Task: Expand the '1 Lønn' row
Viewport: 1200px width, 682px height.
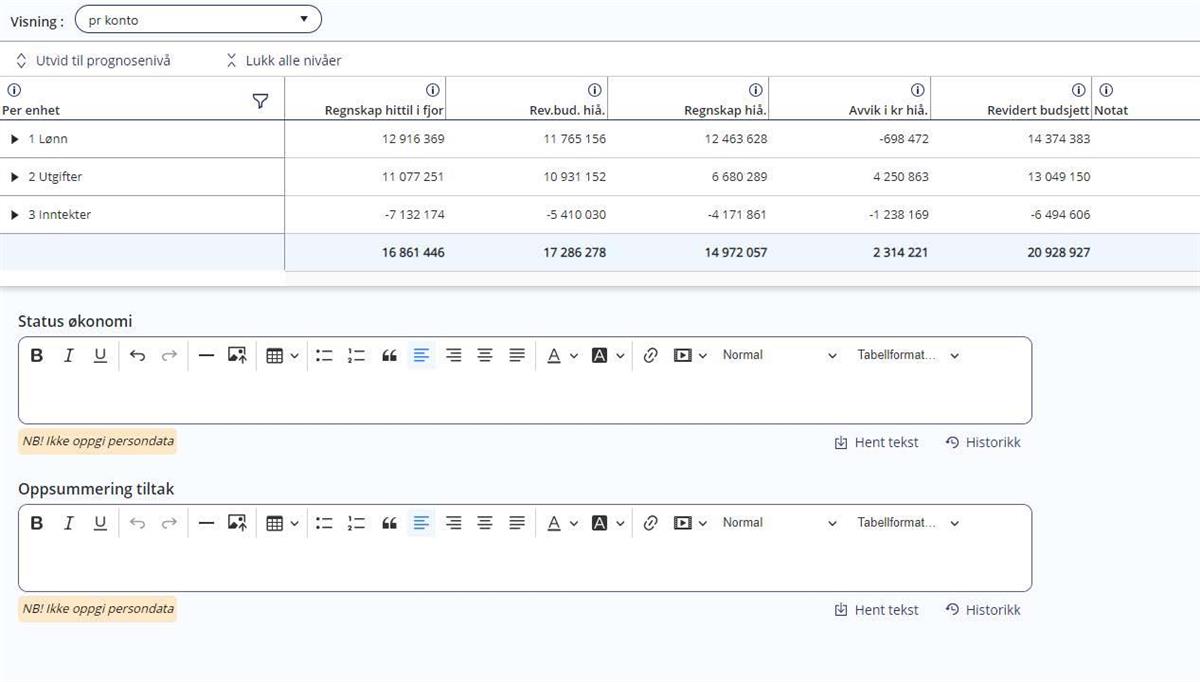Action: tap(15, 139)
